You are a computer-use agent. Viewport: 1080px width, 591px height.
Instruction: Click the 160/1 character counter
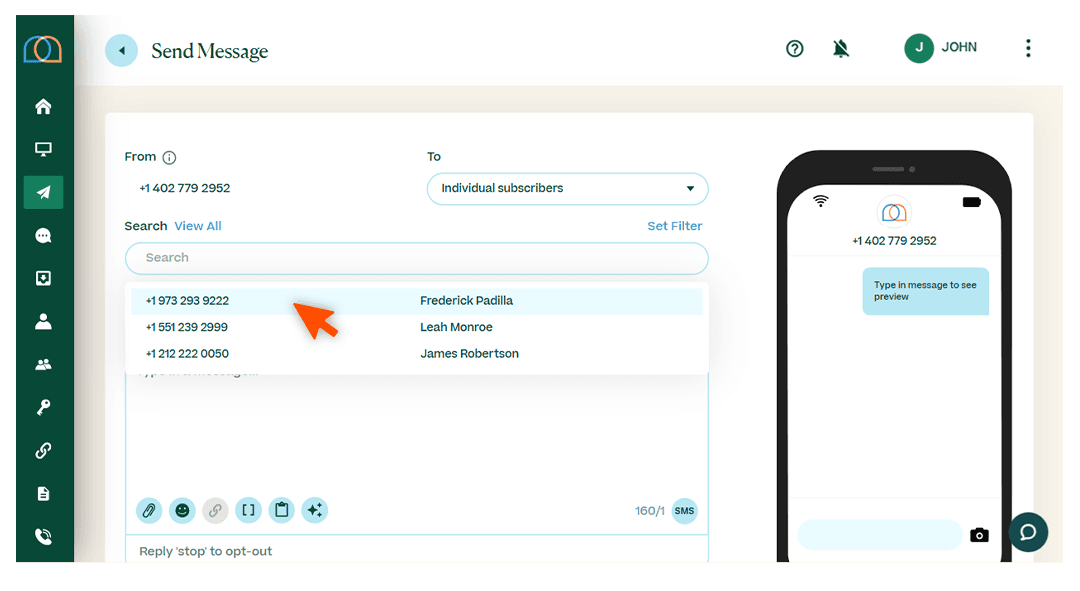click(650, 511)
